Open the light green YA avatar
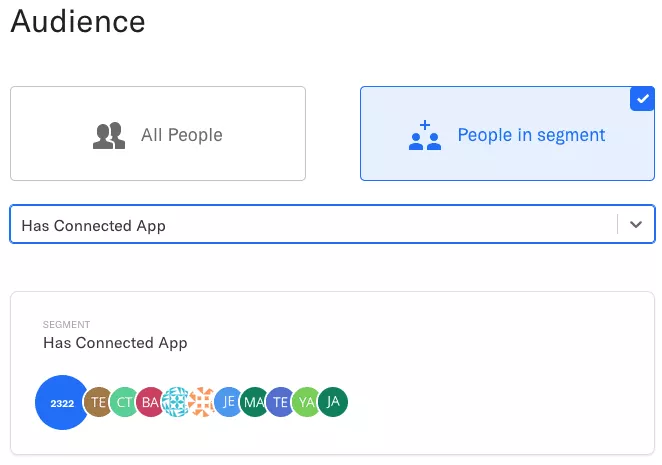 click(307, 402)
